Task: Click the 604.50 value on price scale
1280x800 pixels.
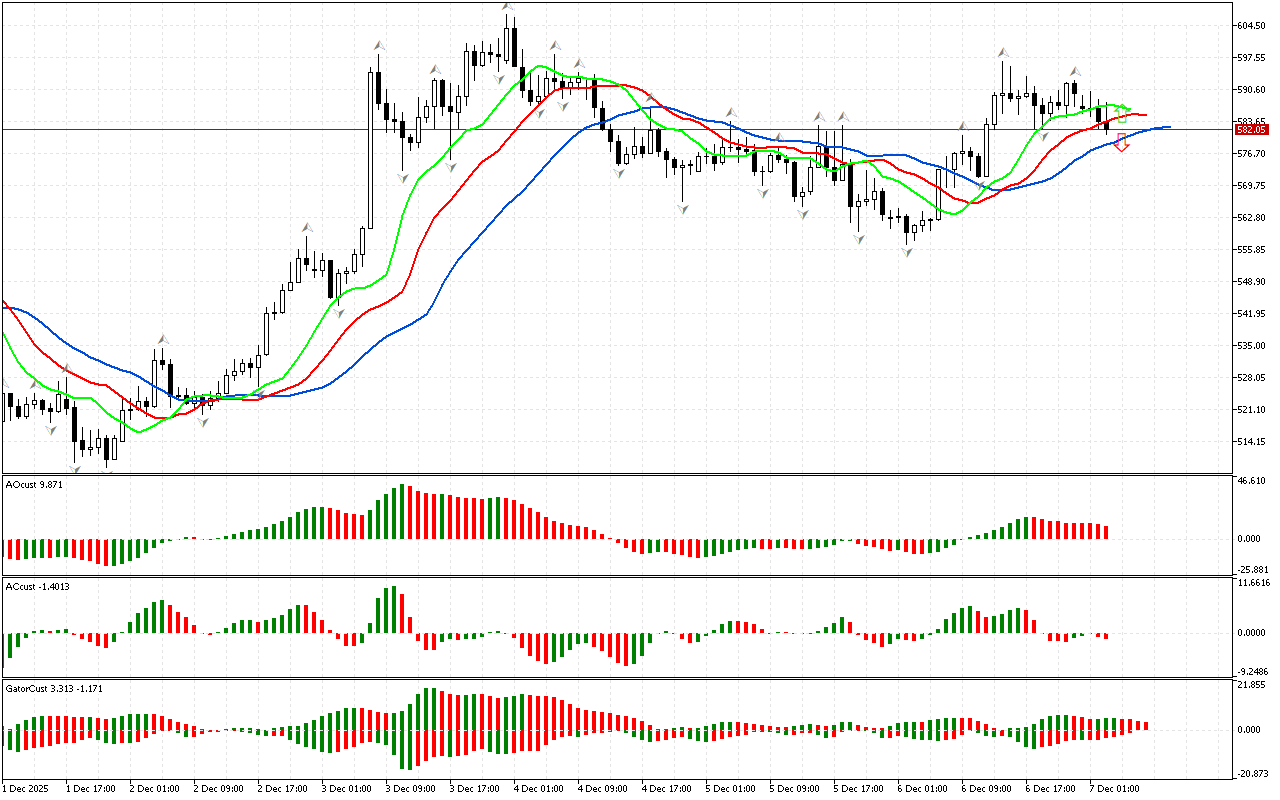Action: 1252,26
